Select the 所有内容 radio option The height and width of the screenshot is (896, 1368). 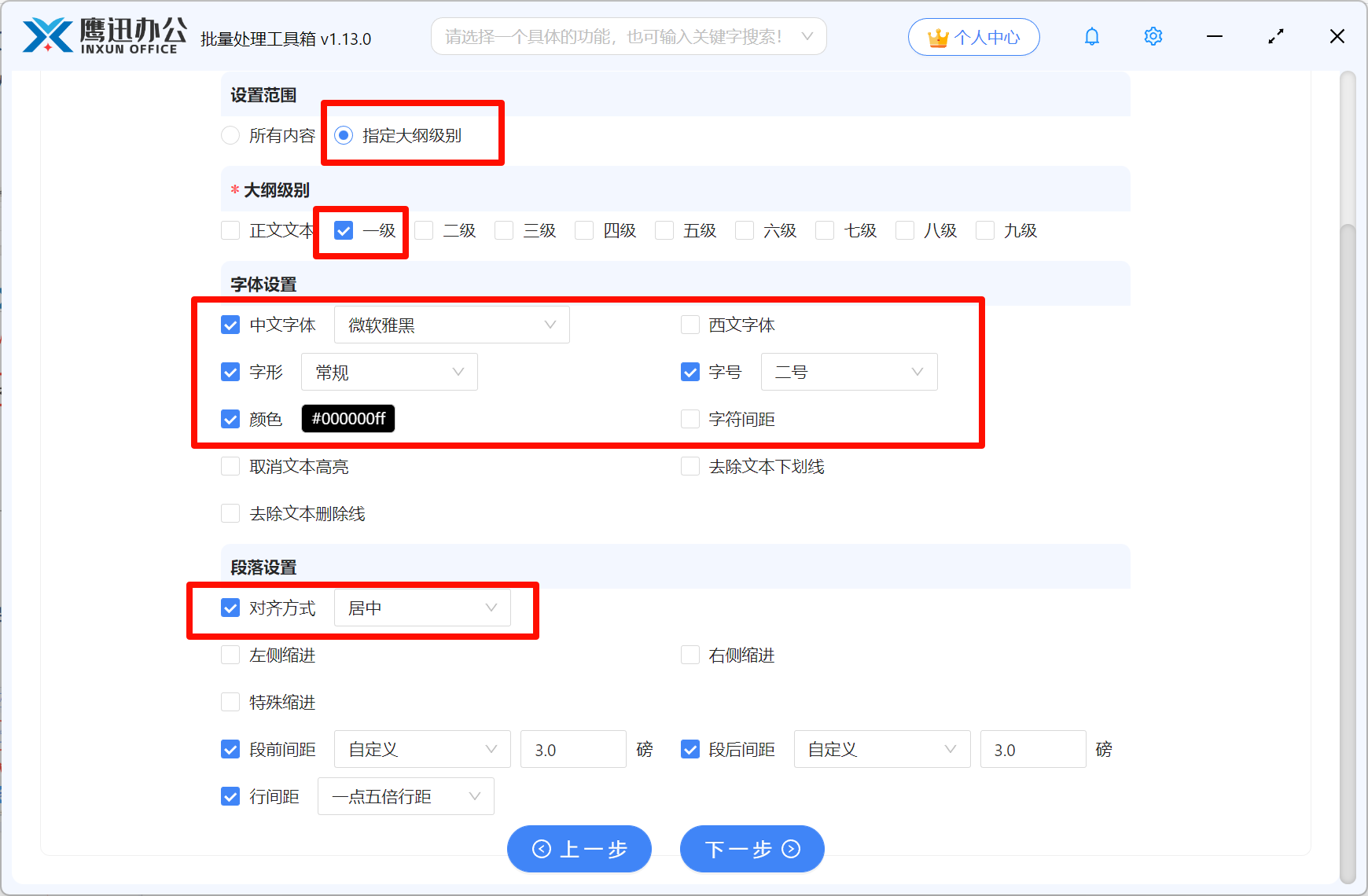[x=230, y=134]
